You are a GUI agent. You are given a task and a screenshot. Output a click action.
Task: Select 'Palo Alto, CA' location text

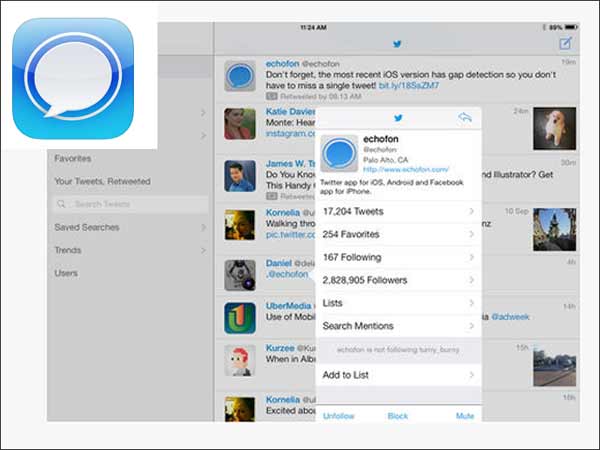click(x=386, y=160)
